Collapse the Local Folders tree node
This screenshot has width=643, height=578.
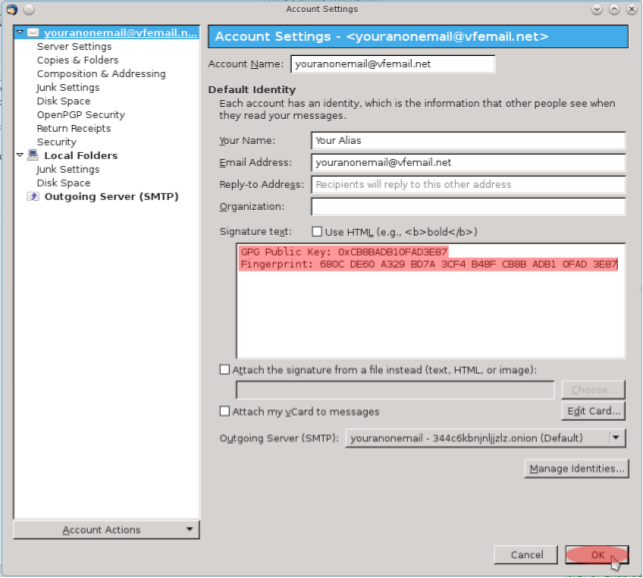[x=20, y=156]
